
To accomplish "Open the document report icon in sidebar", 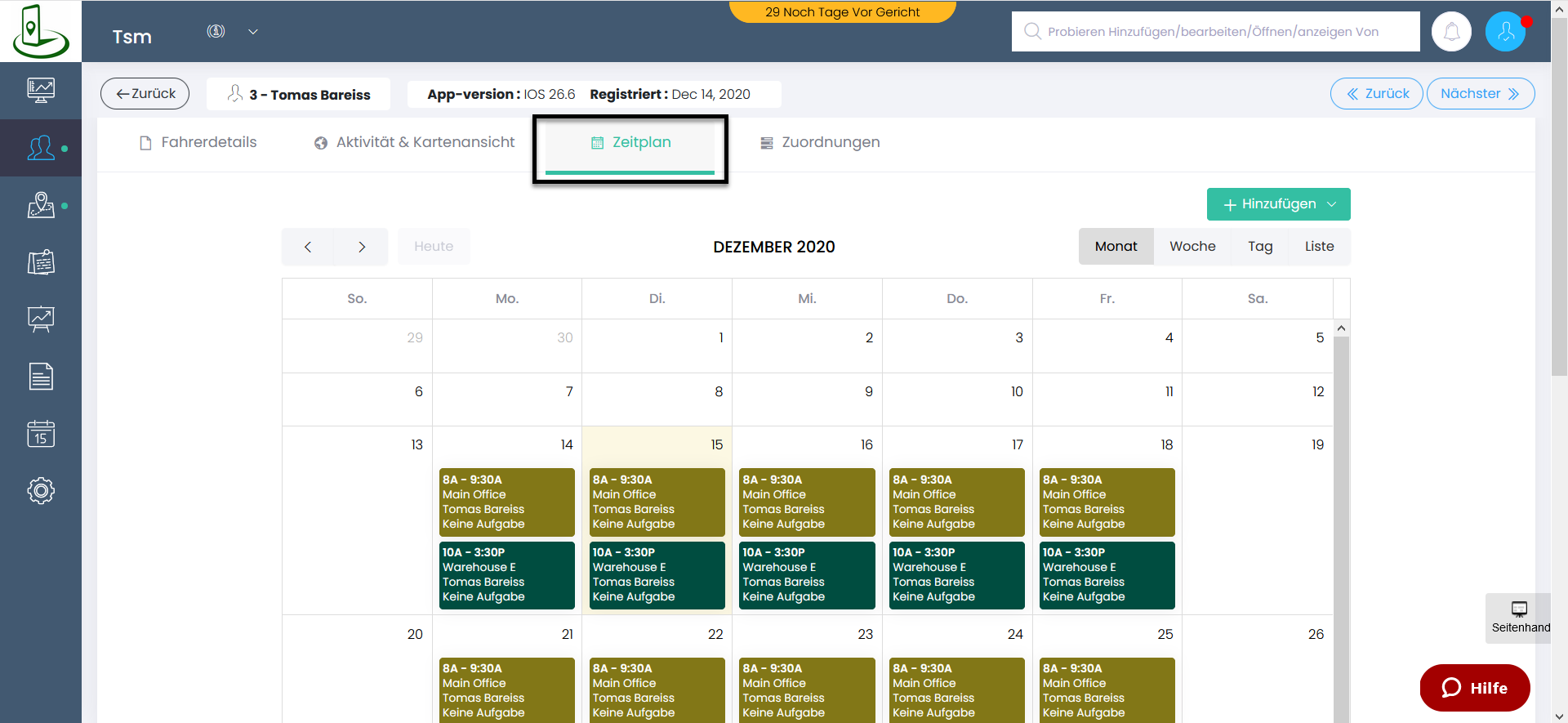I will (41, 377).
